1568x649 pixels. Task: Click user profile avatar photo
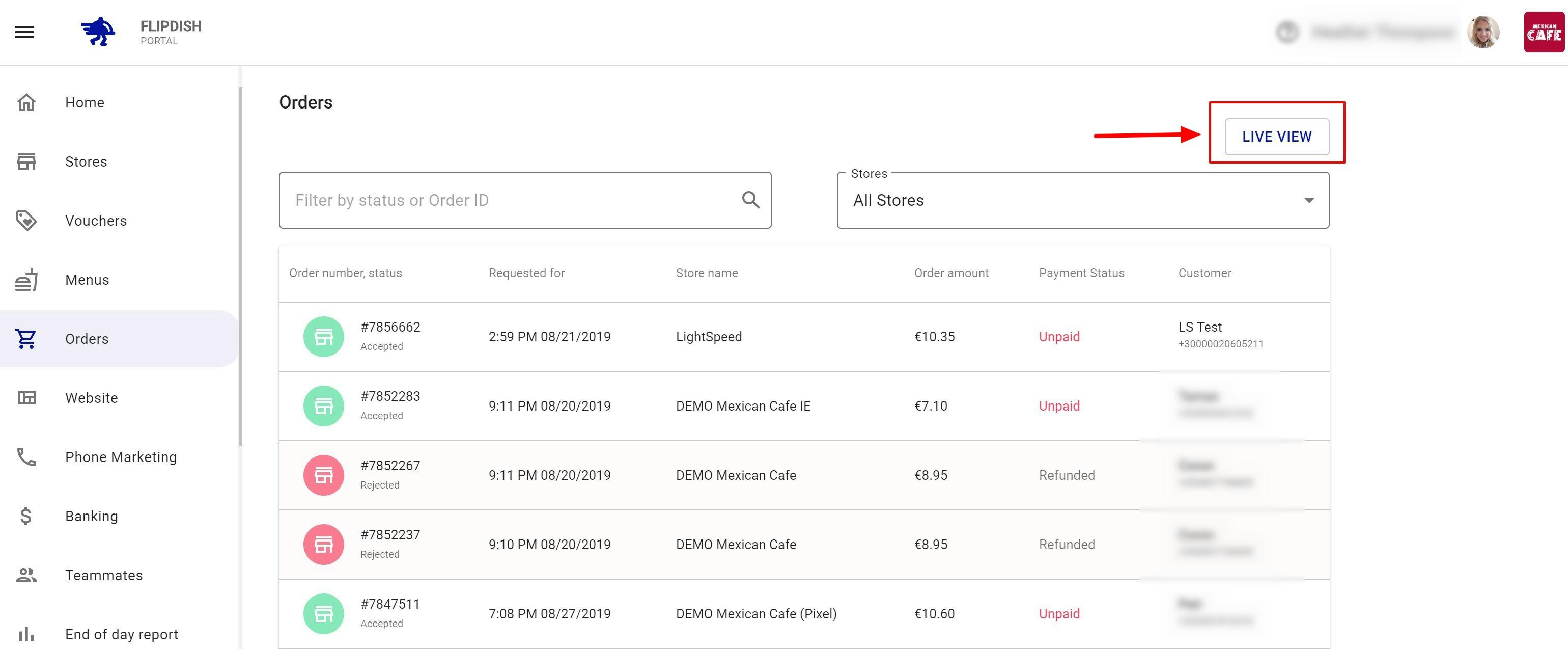[x=1483, y=32]
